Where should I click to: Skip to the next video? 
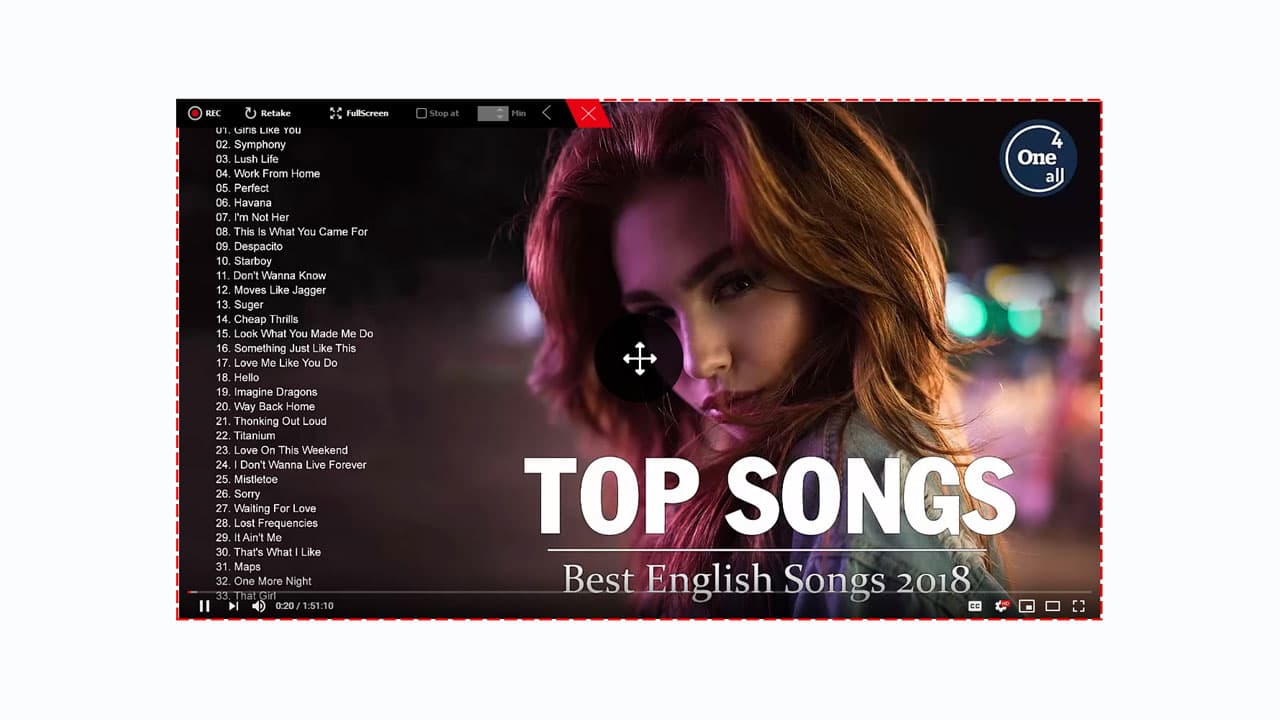click(233, 606)
